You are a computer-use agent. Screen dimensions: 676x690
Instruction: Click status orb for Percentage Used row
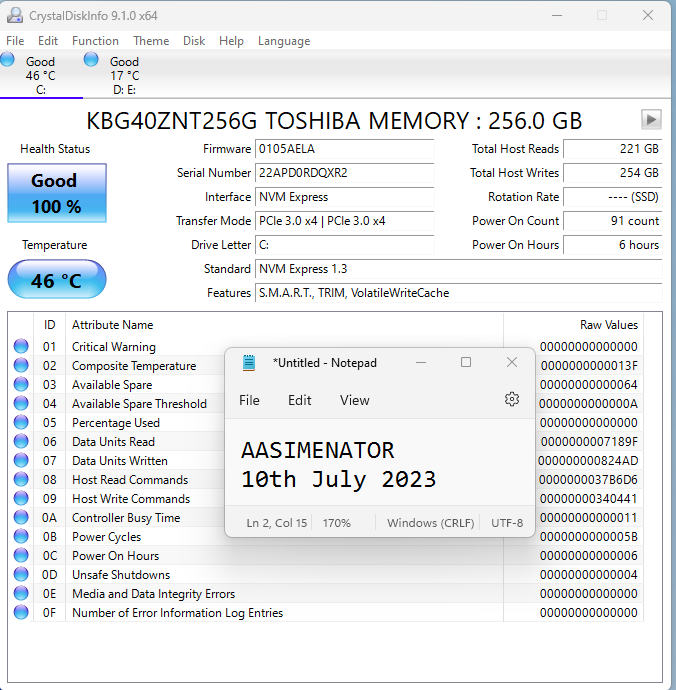click(21, 422)
